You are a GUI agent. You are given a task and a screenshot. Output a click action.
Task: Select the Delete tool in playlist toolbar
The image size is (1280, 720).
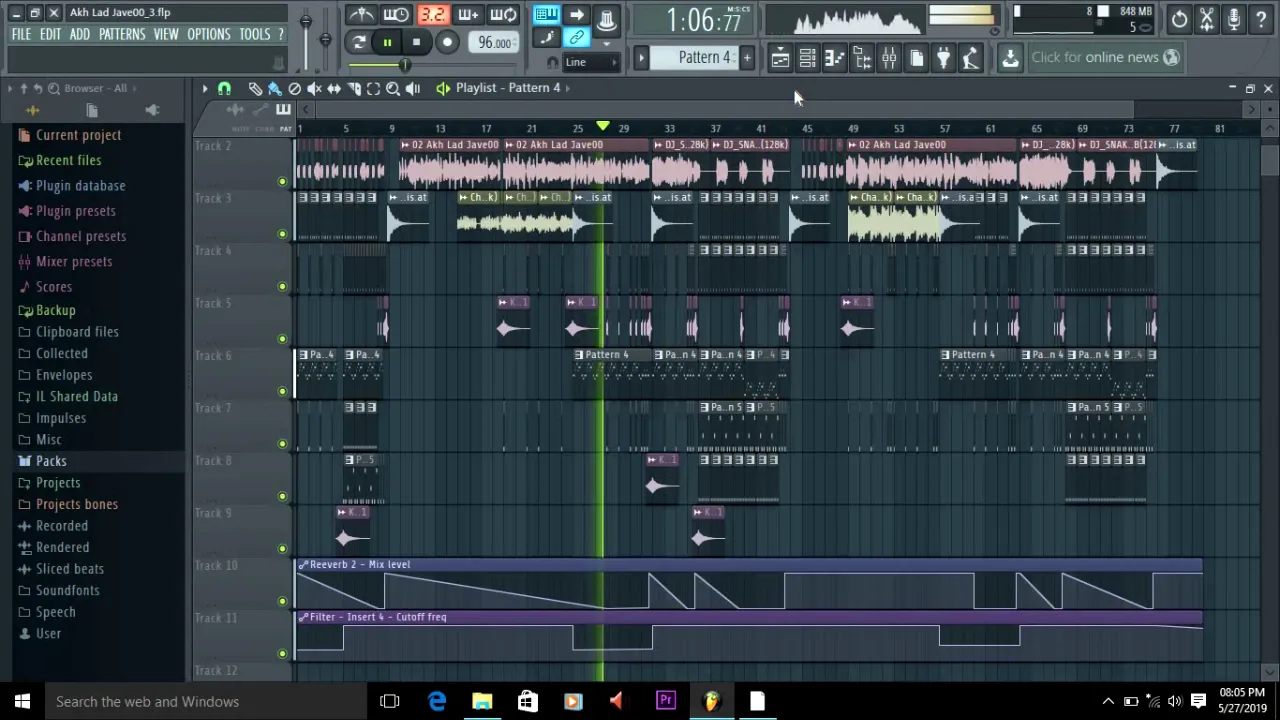[x=295, y=88]
